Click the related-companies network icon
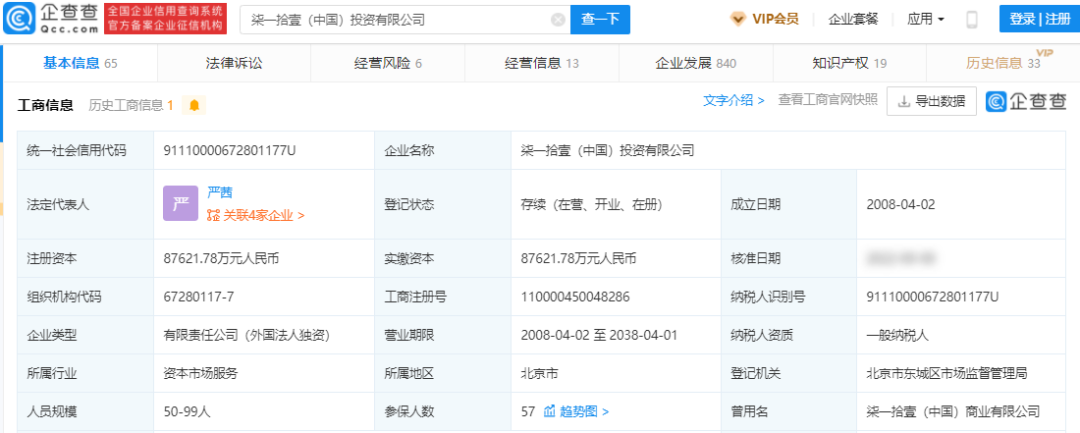The height and width of the screenshot is (433, 1080). coord(214,215)
